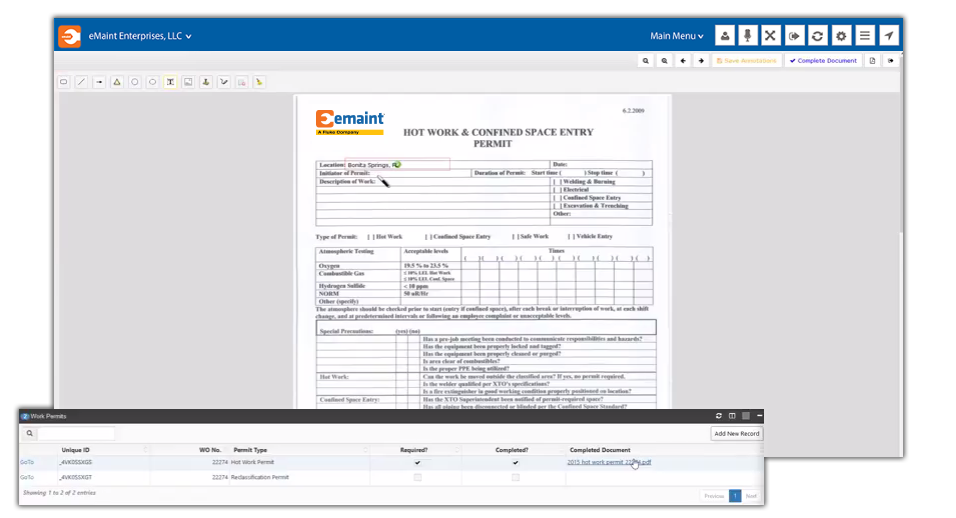Sort by the Permit Type column header
Viewport: 956px width, 518px height.
click(x=251, y=450)
